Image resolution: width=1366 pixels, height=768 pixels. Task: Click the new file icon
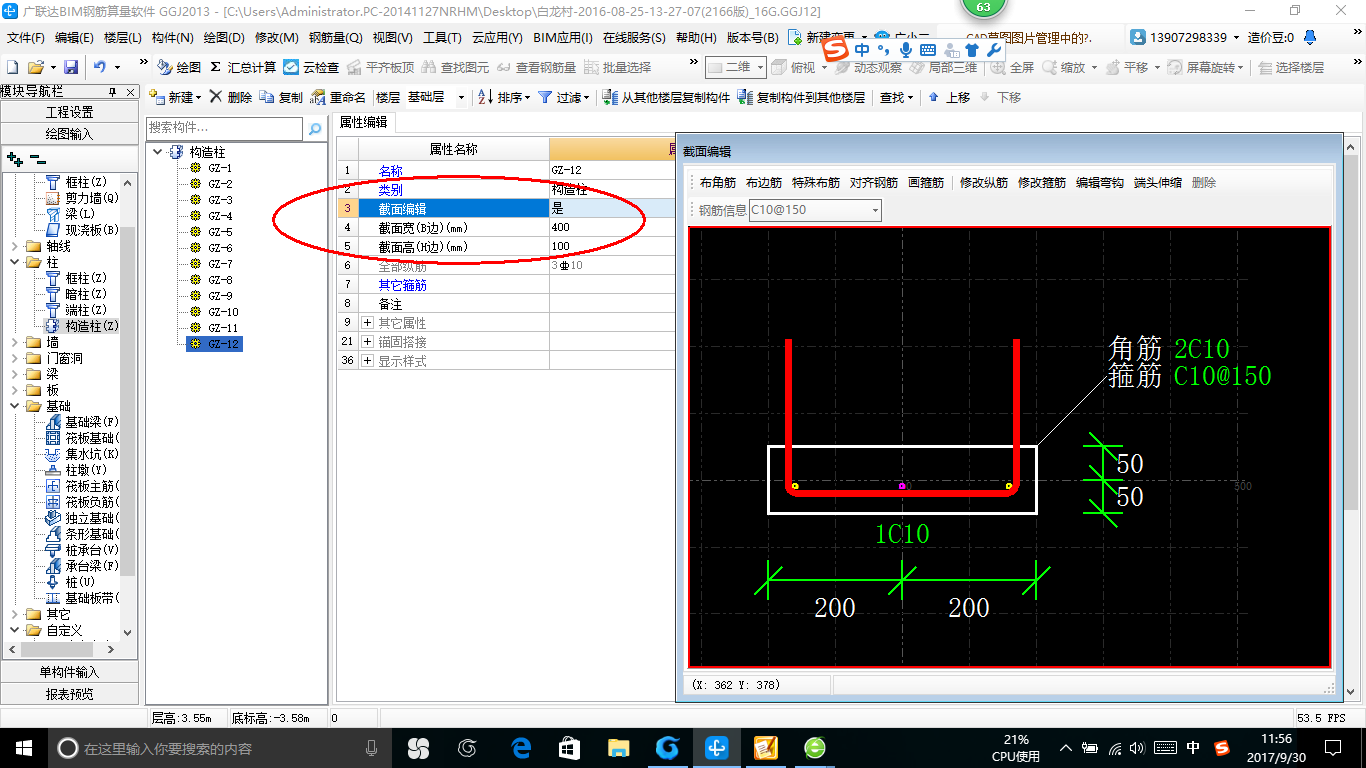(x=12, y=67)
